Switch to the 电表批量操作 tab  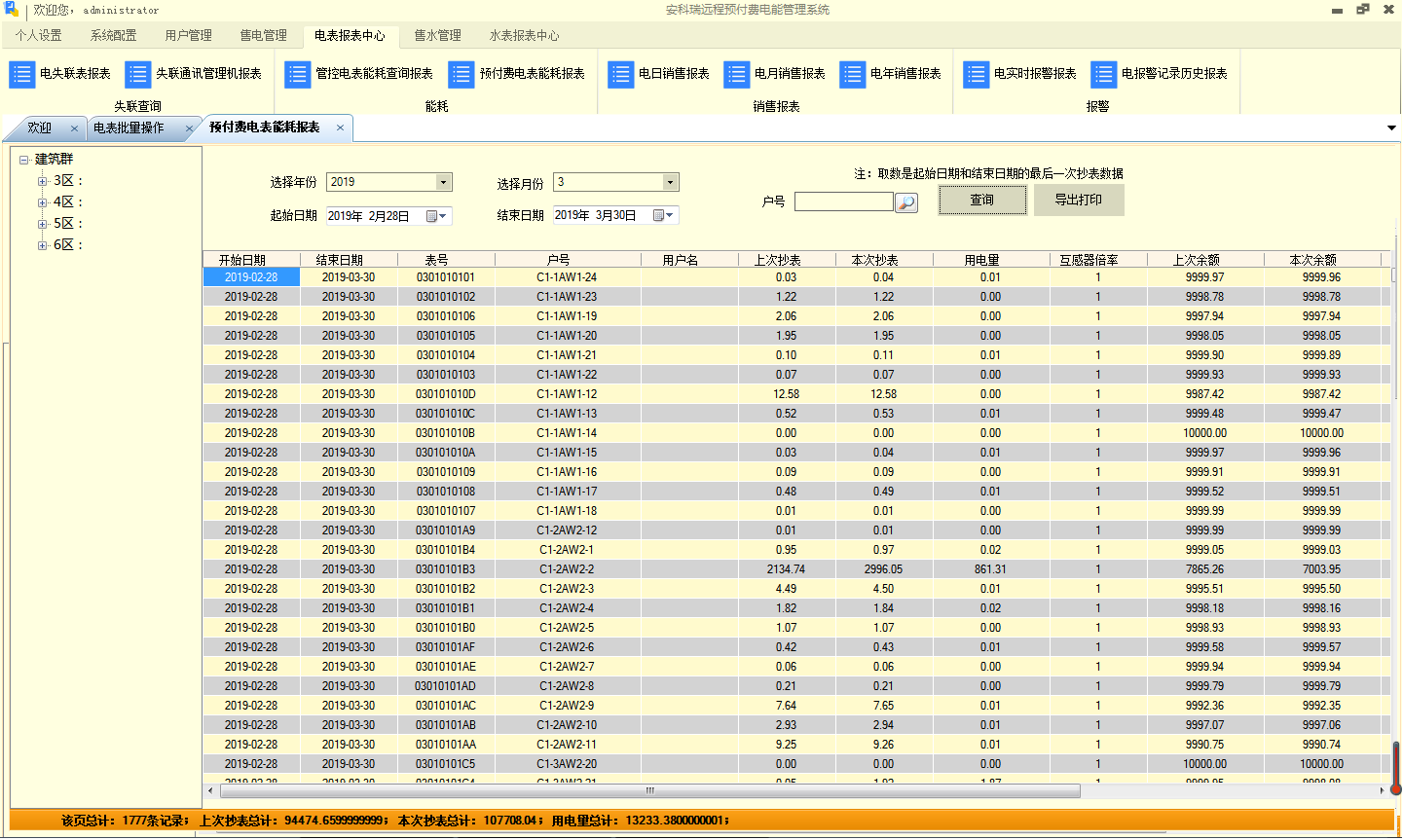(x=129, y=128)
